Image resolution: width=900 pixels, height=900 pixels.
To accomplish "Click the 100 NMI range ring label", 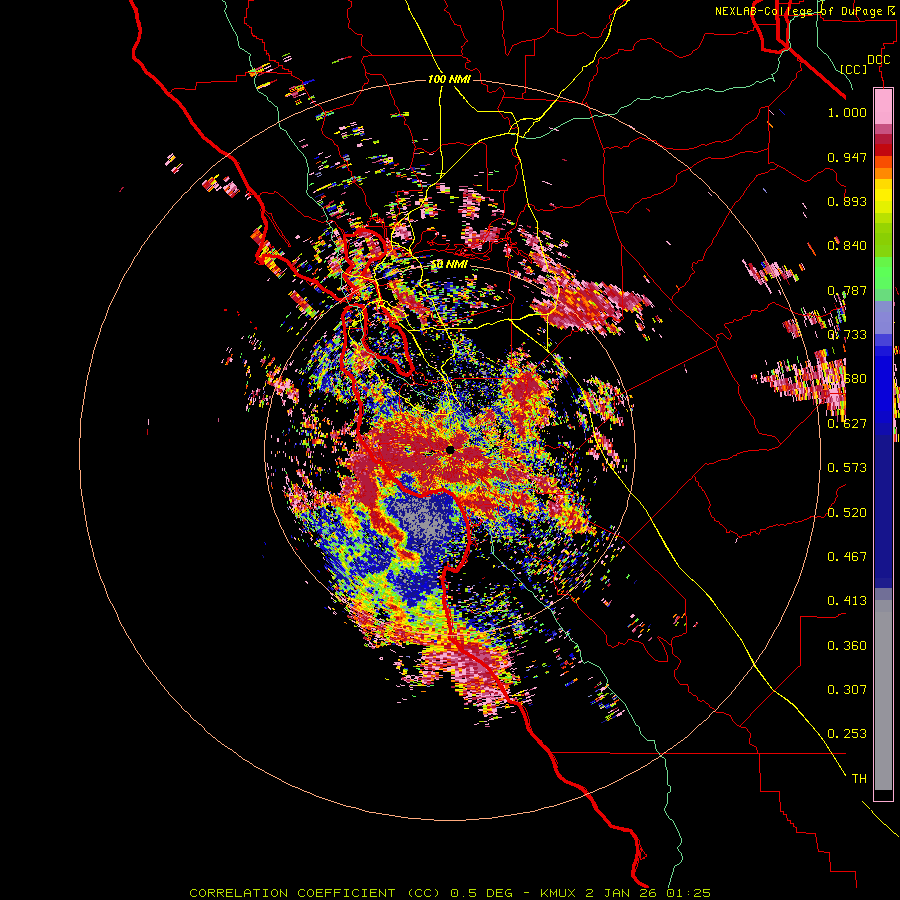I will 449,79.
